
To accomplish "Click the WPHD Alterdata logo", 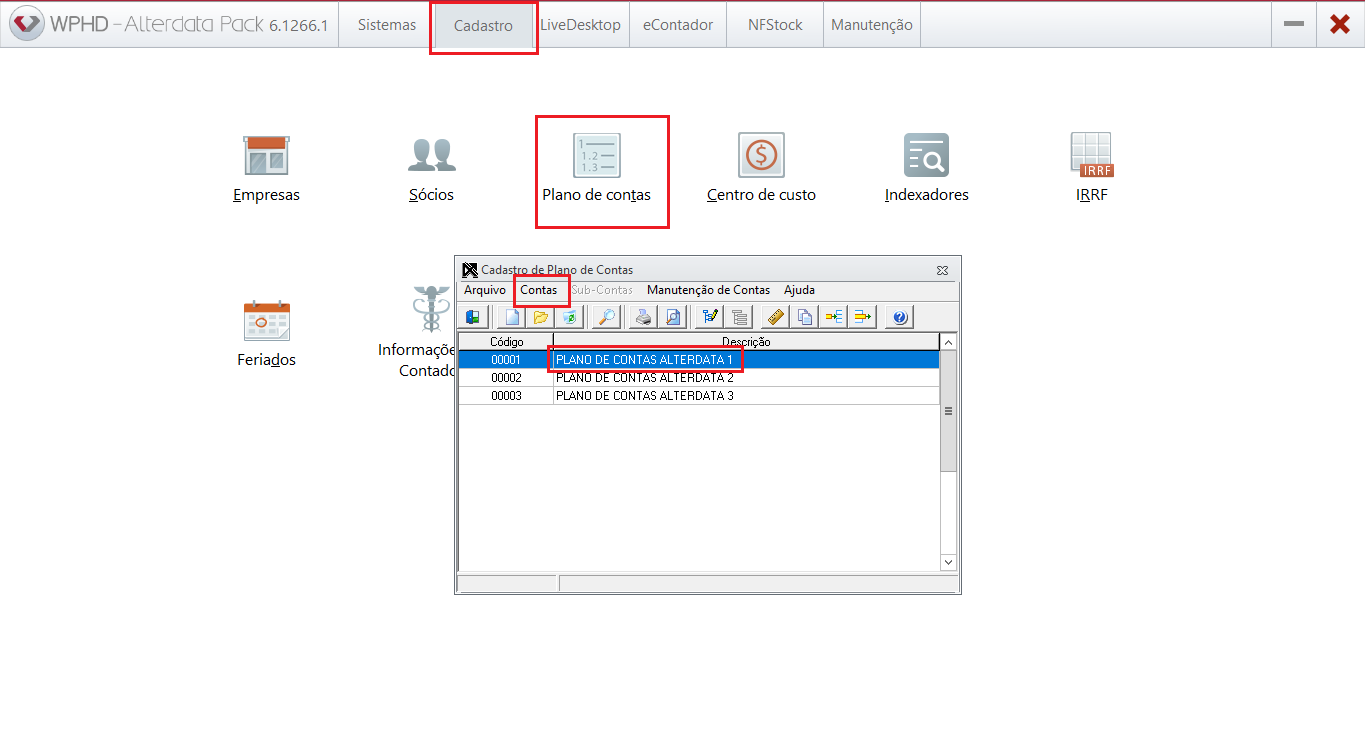I will click(x=28, y=24).
